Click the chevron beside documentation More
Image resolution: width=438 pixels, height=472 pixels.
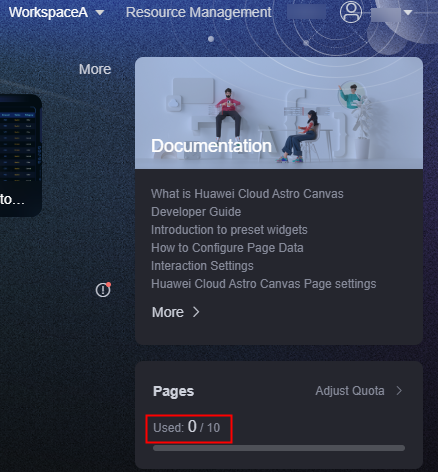click(196, 312)
